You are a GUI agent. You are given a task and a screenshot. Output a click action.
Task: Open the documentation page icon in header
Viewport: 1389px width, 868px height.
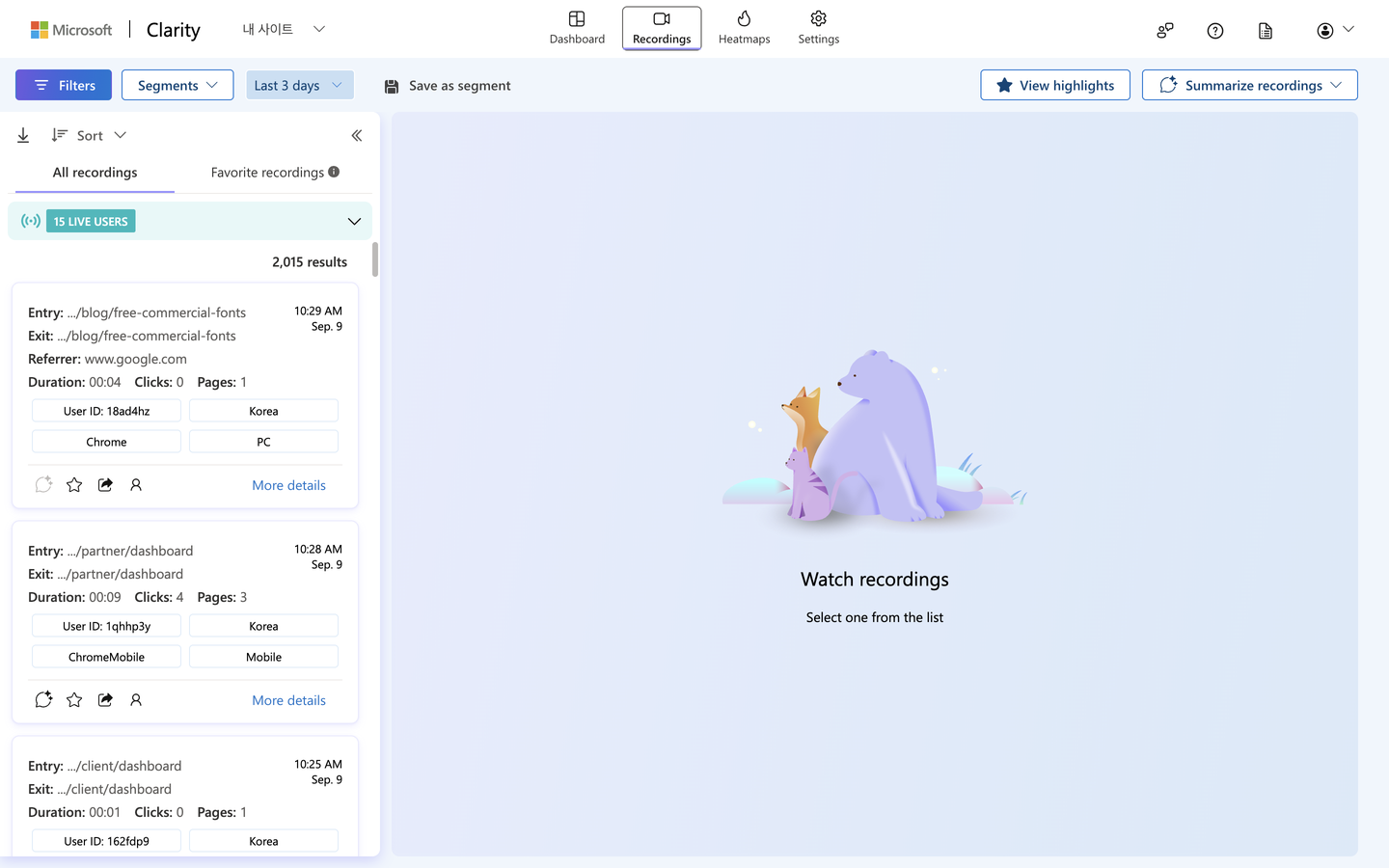(1266, 31)
